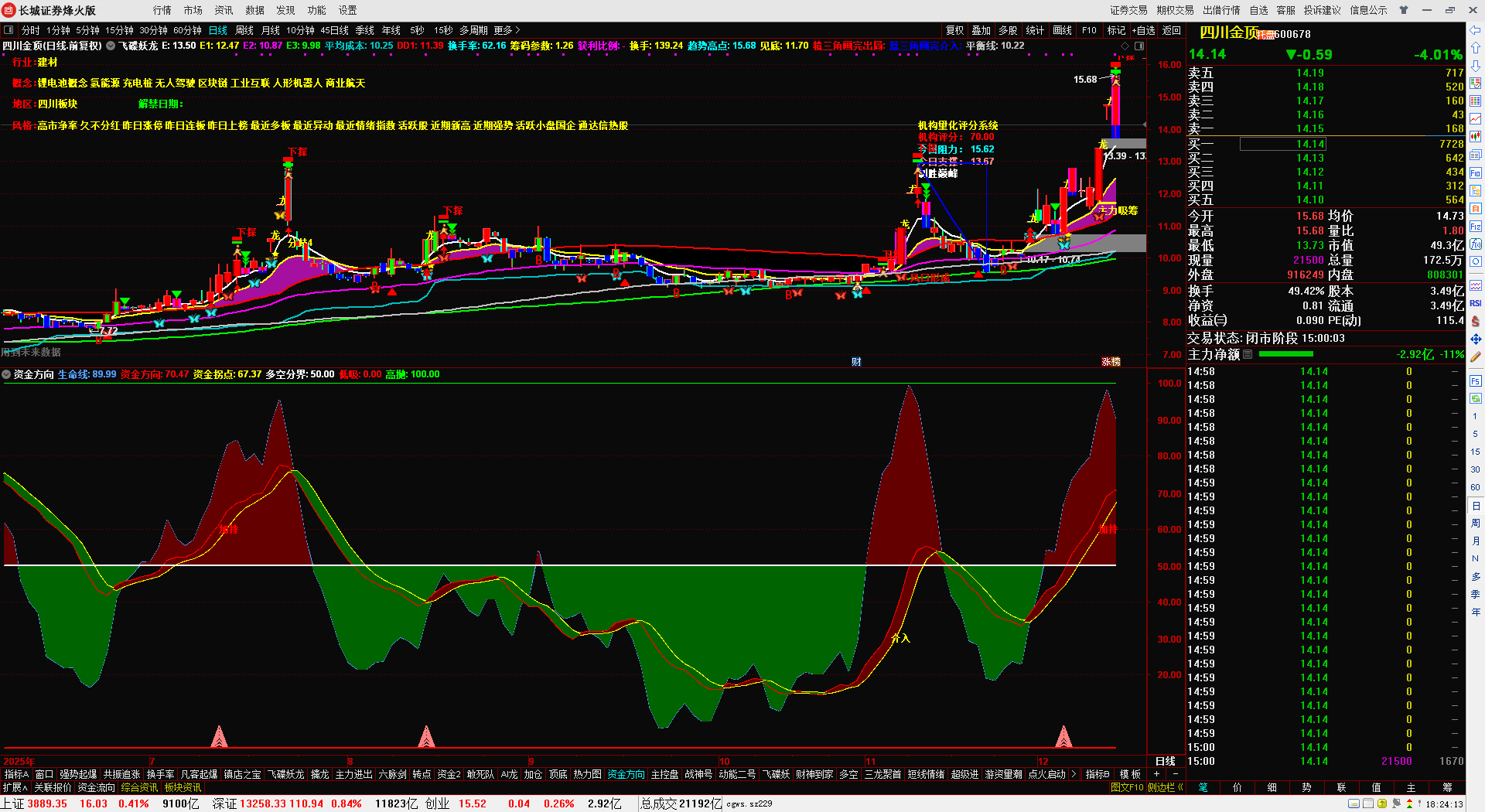Switch to 60-minute period in sidebar
The width and height of the screenshot is (1485, 812).
pyautogui.click(x=1475, y=487)
